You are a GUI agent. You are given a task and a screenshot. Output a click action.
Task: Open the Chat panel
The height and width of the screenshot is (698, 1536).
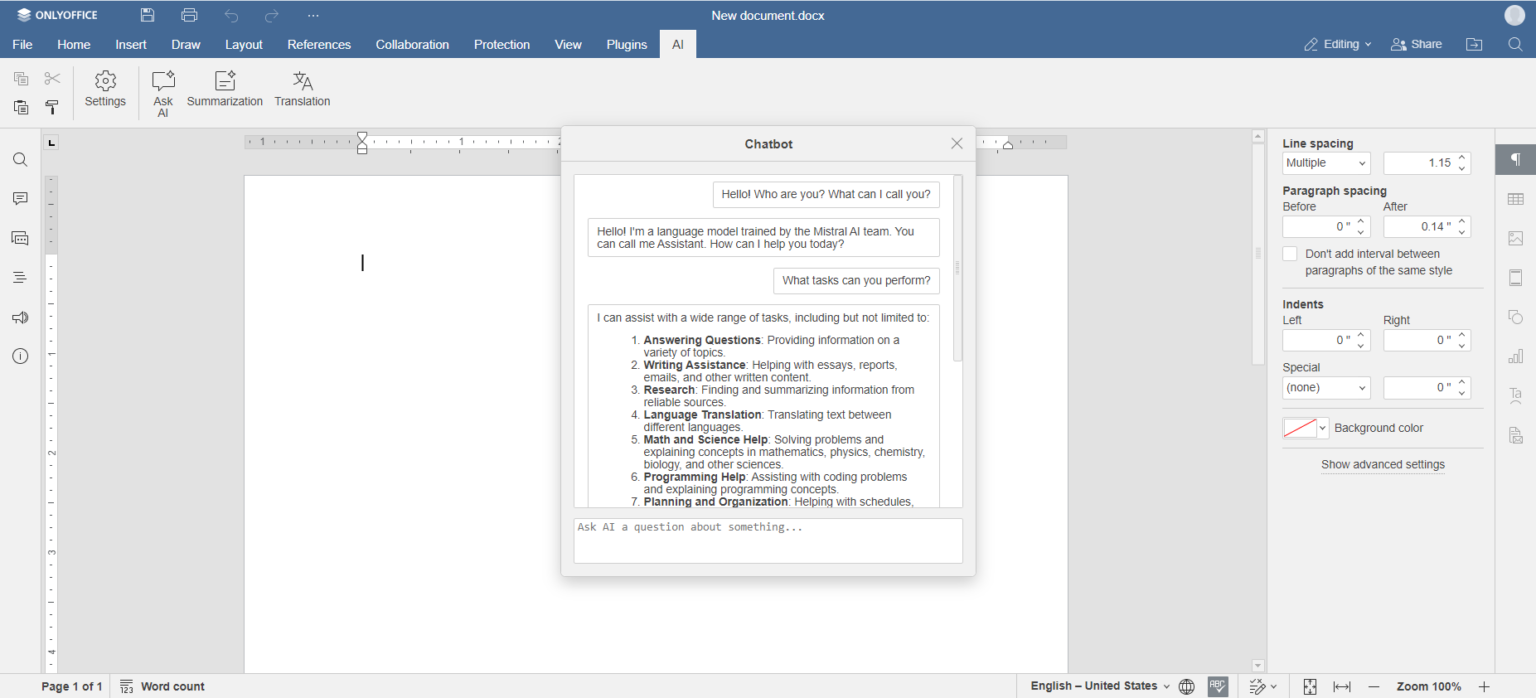[x=19, y=238]
